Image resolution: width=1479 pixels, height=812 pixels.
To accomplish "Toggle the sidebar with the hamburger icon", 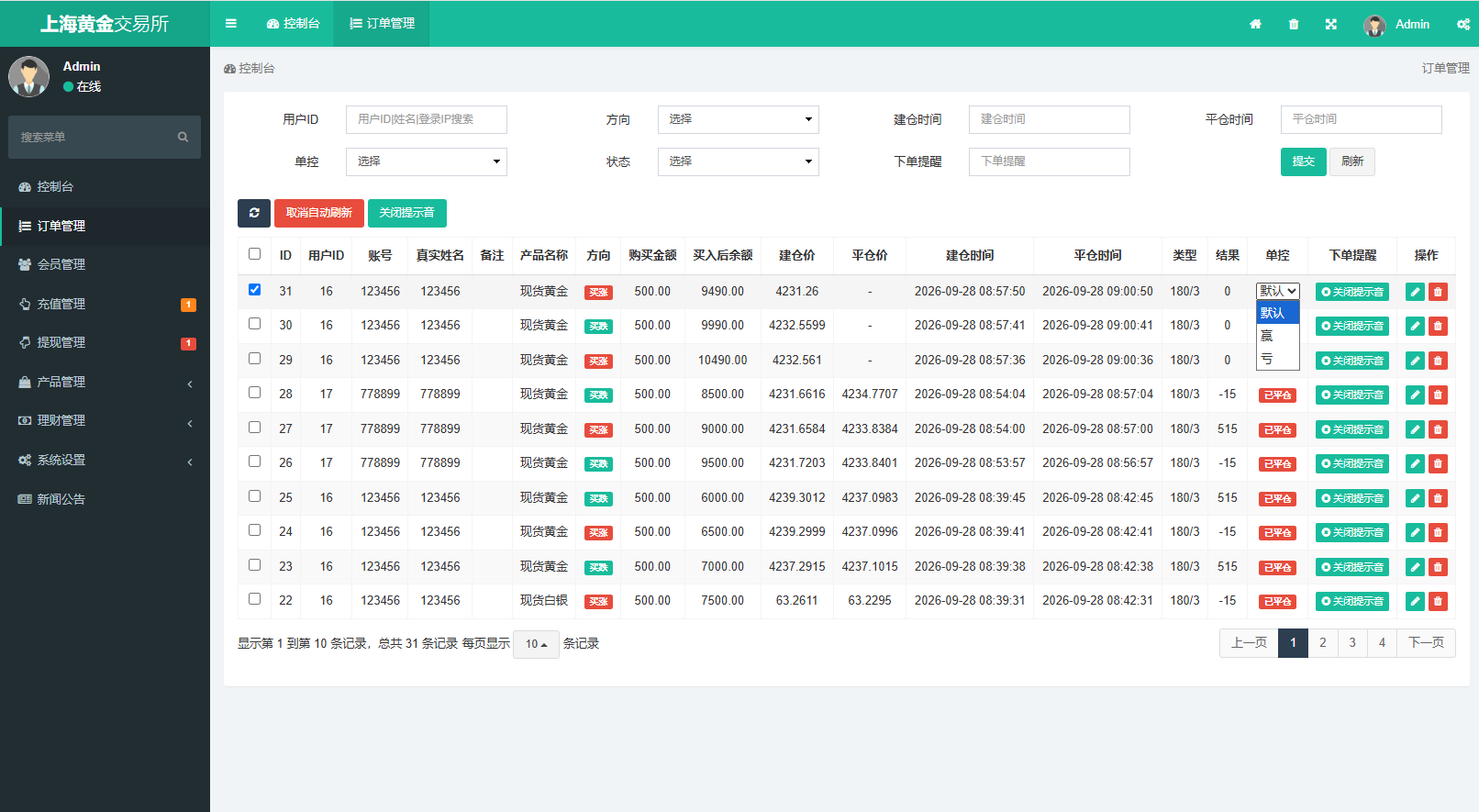I will coord(231,24).
